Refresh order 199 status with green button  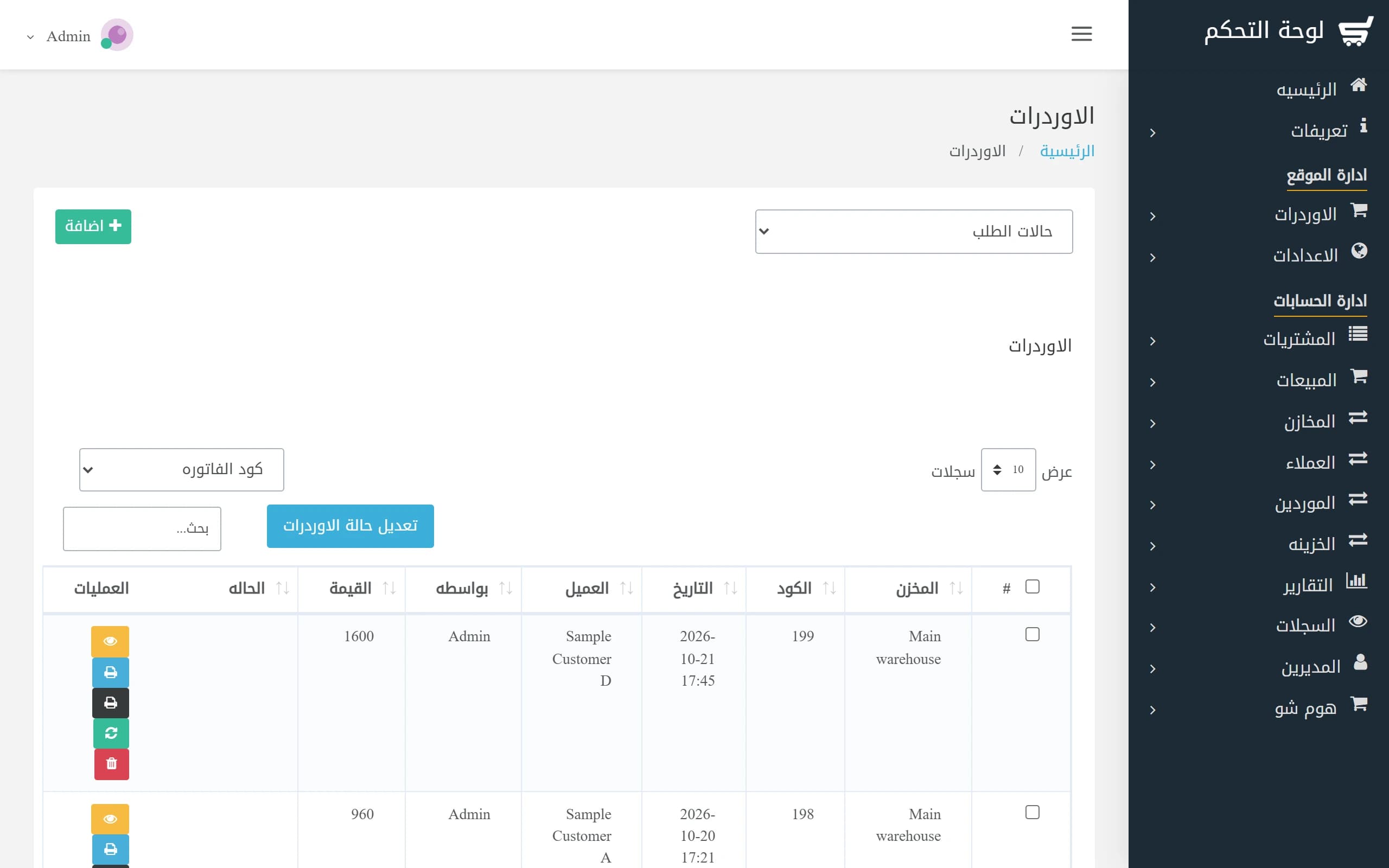pos(111,733)
